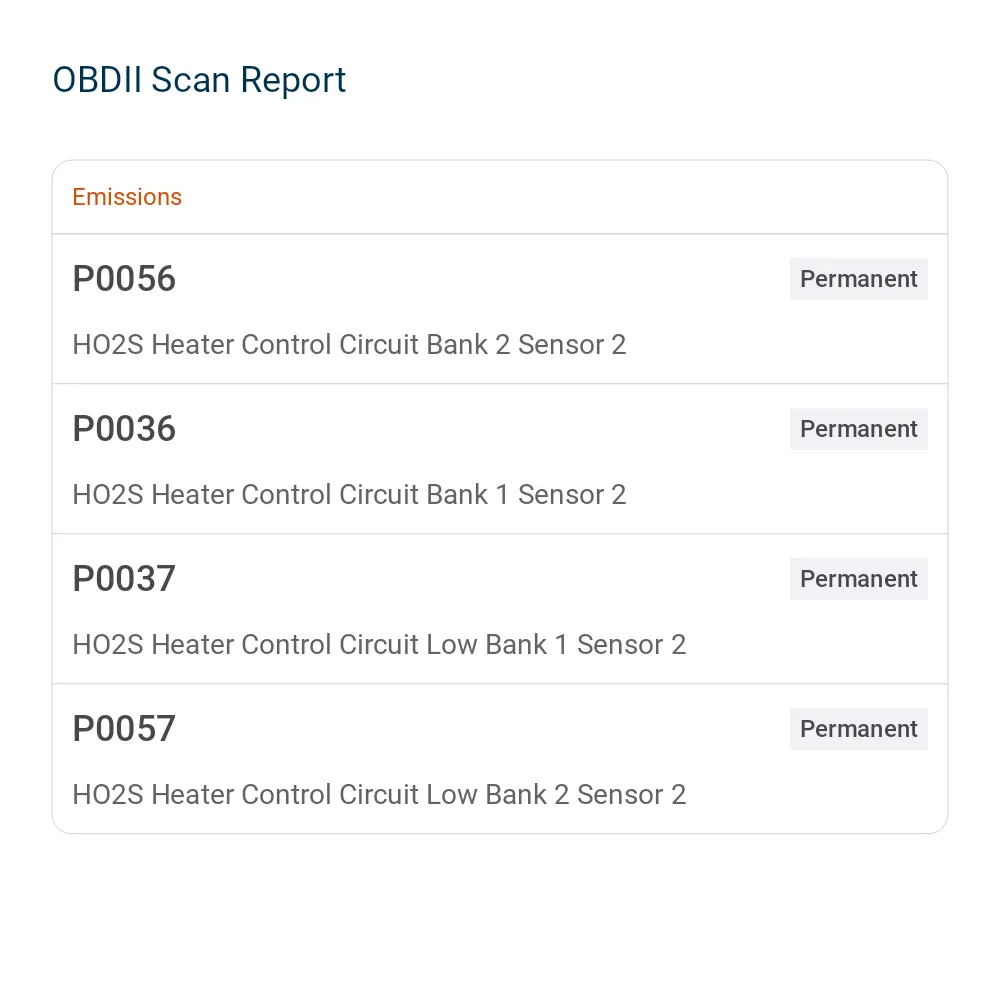Click the word Report in the title
The height and width of the screenshot is (1000, 1000).
293,81
